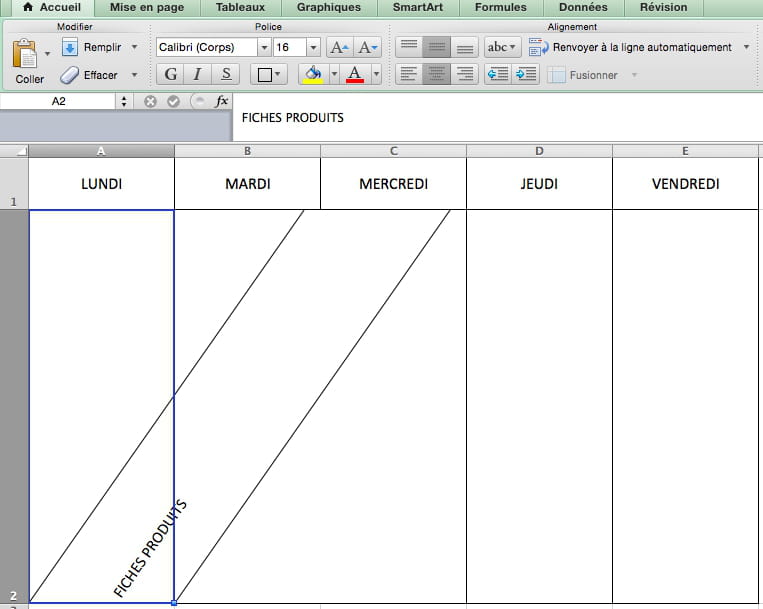Select row 1 header
The height and width of the screenshot is (609, 763).
click(x=14, y=183)
